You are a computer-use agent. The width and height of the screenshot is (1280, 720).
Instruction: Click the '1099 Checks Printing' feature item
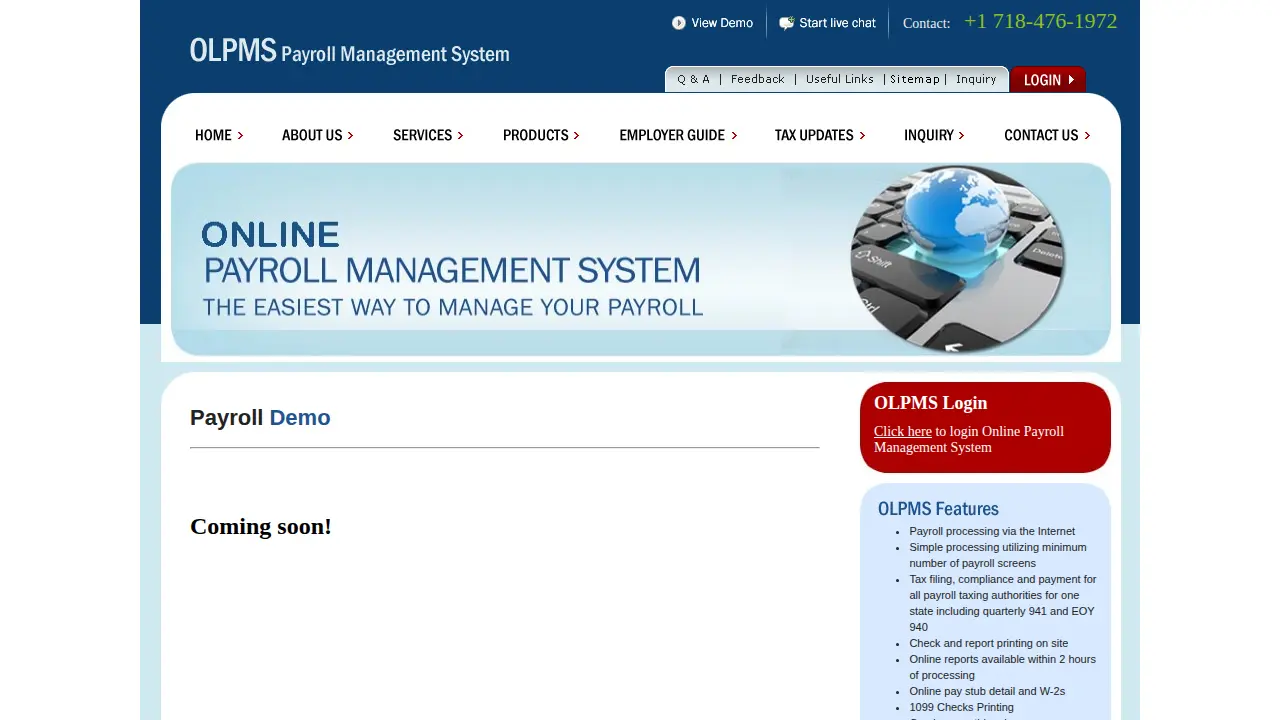point(961,707)
